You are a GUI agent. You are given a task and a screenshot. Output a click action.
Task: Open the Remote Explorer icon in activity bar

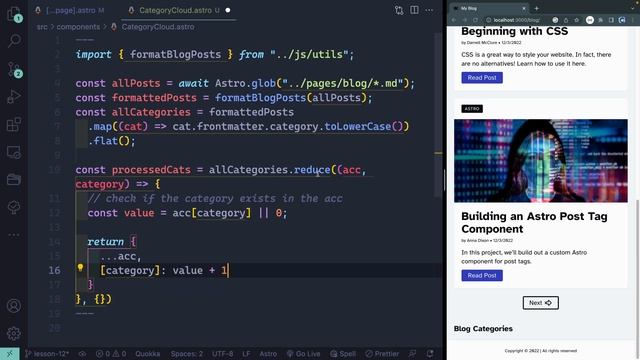[14, 152]
